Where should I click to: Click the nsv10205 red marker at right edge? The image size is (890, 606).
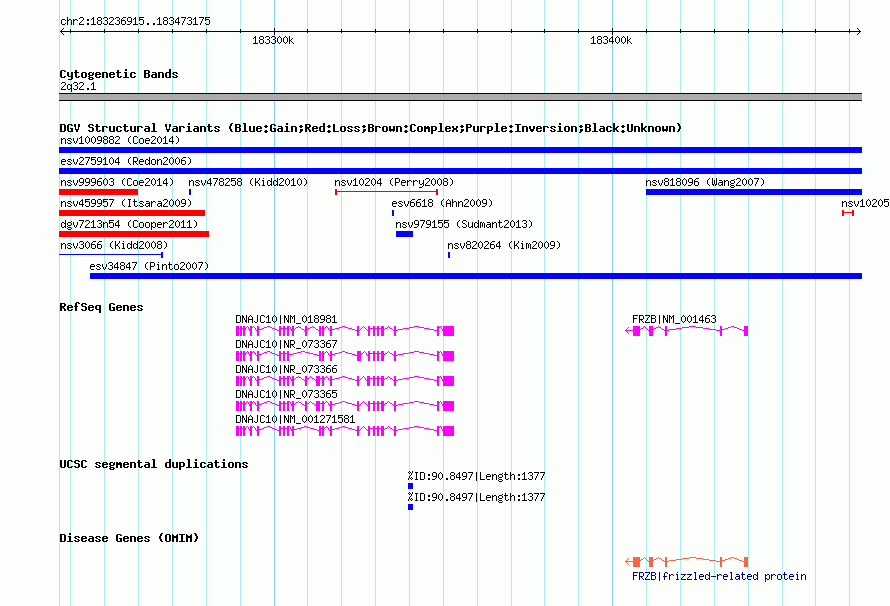(x=848, y=213)
